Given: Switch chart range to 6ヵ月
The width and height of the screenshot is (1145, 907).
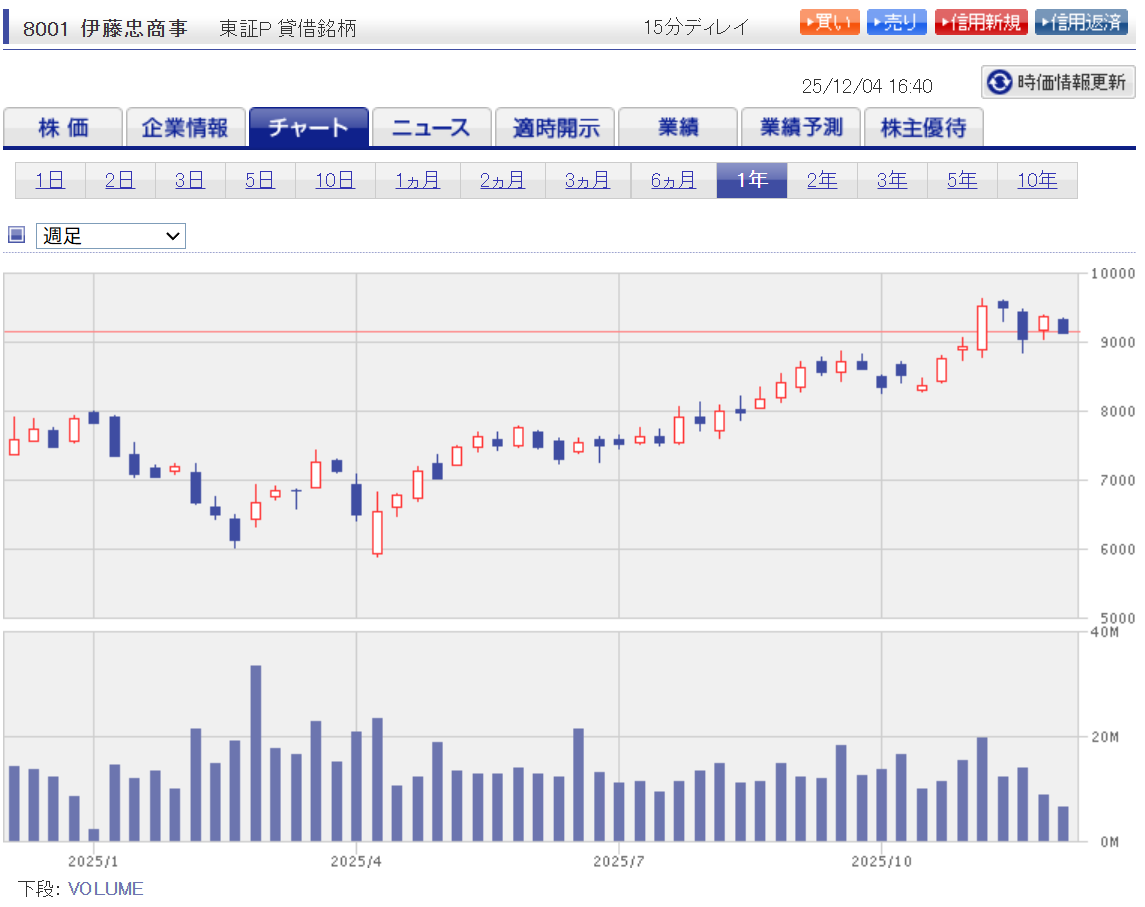Looking at the screenshot, I should [x=673, y=180].
